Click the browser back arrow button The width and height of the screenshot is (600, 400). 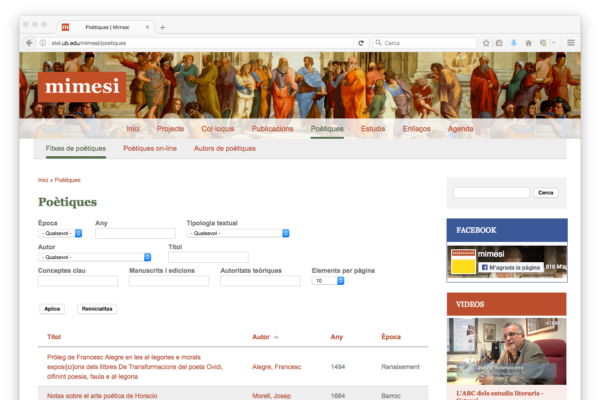click(29, 43)
